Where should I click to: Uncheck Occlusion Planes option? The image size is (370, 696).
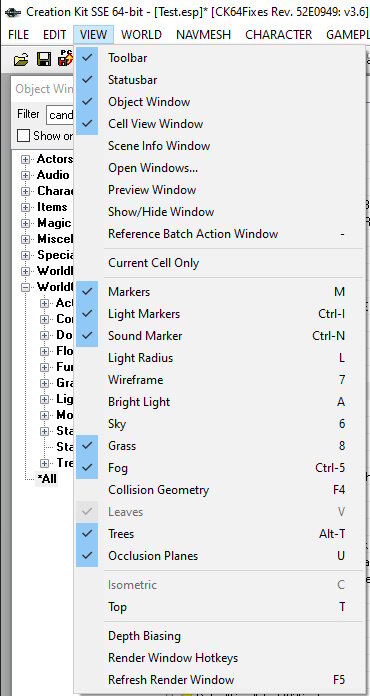click(220, 556)
